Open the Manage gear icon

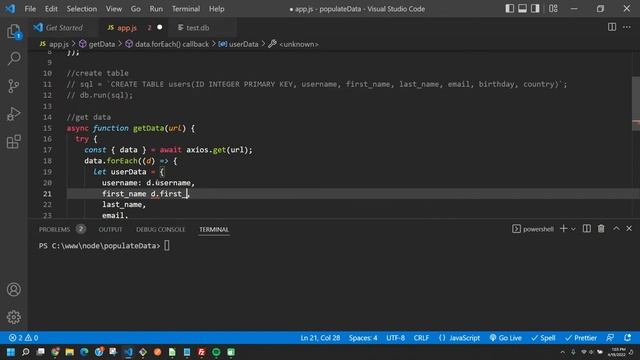[x=13, y=317]
